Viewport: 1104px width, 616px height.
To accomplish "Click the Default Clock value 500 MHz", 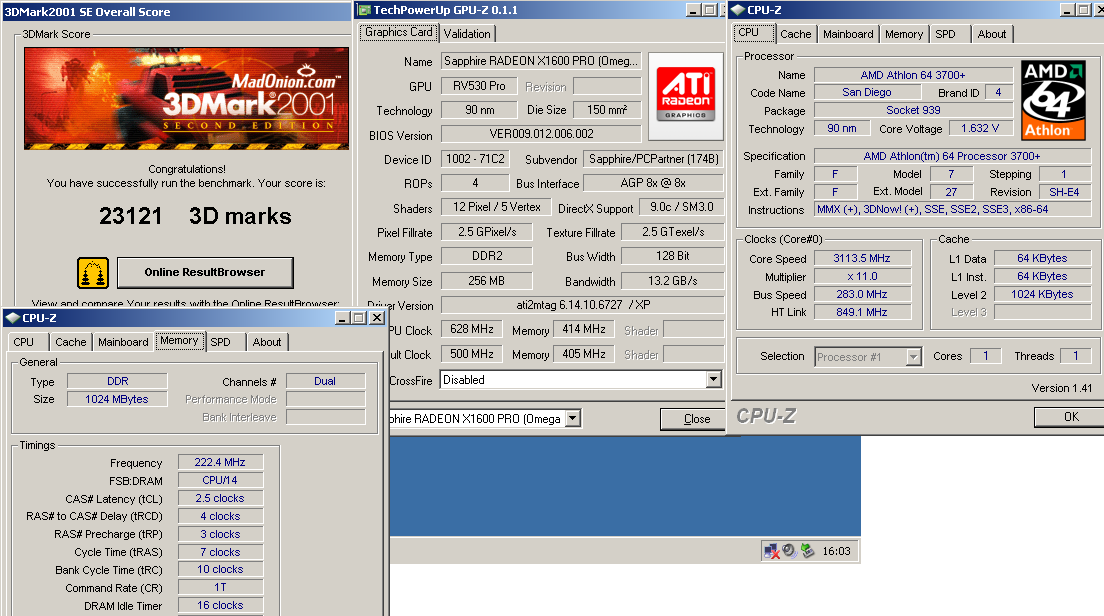I will 472,354.
